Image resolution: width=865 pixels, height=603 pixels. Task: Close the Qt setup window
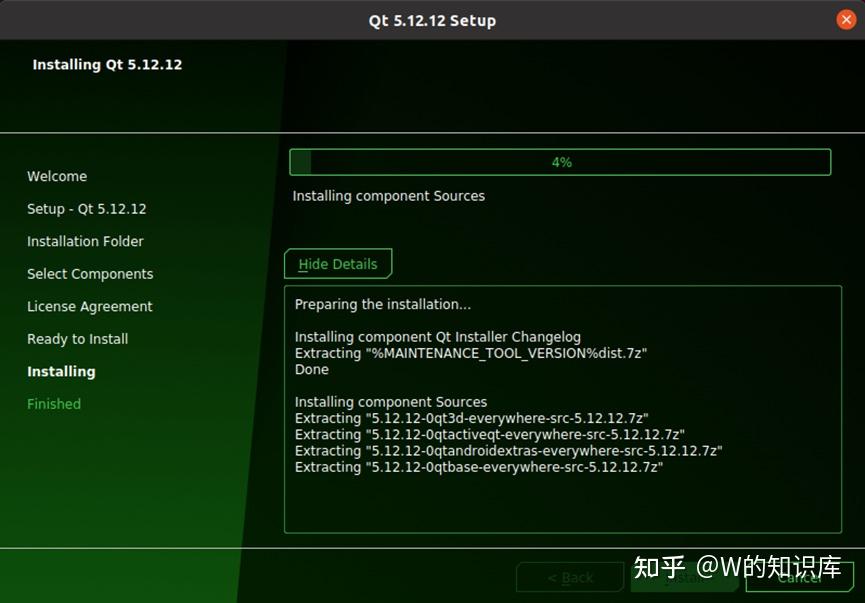847,19
